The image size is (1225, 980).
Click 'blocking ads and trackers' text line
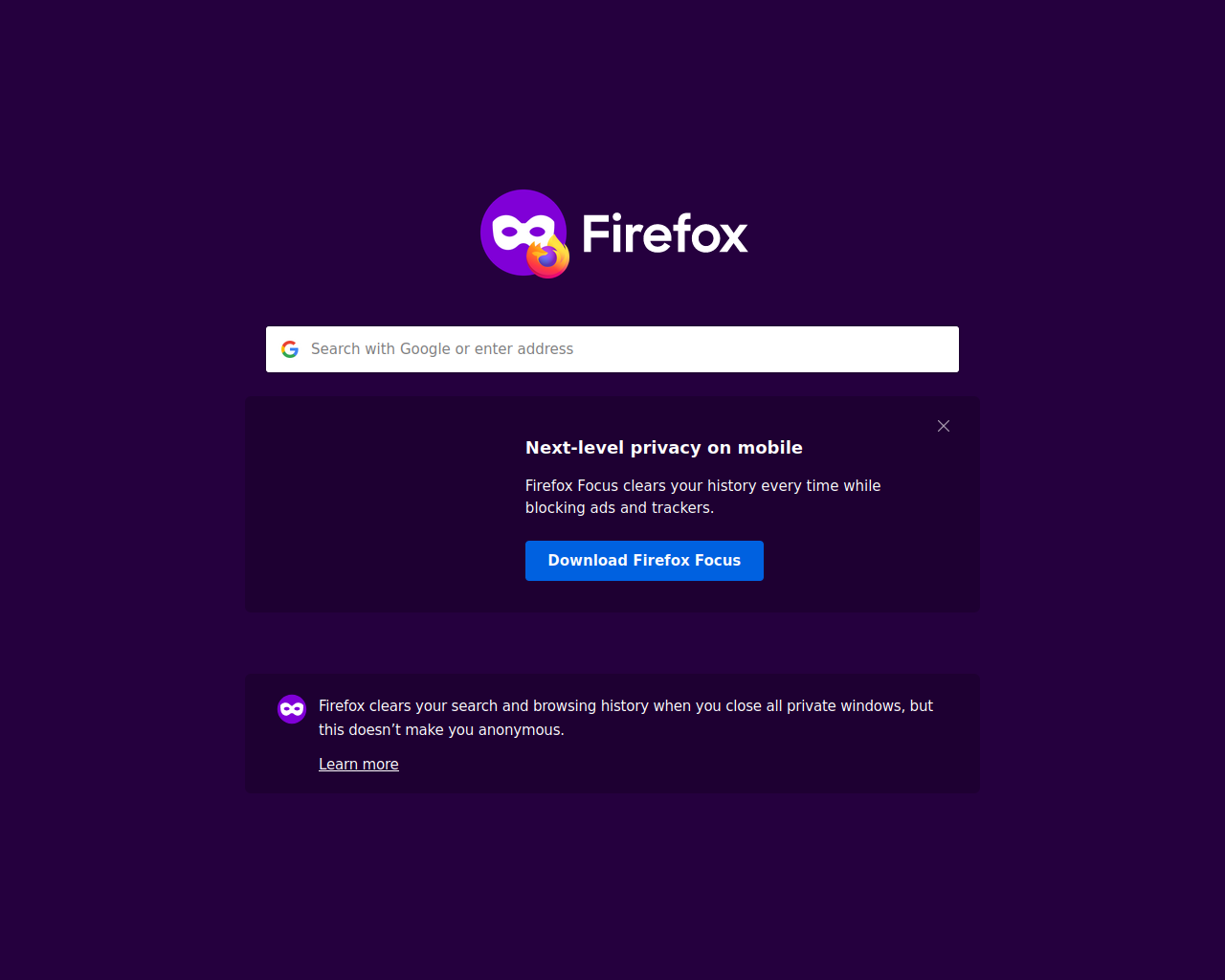tap(619, 508)
